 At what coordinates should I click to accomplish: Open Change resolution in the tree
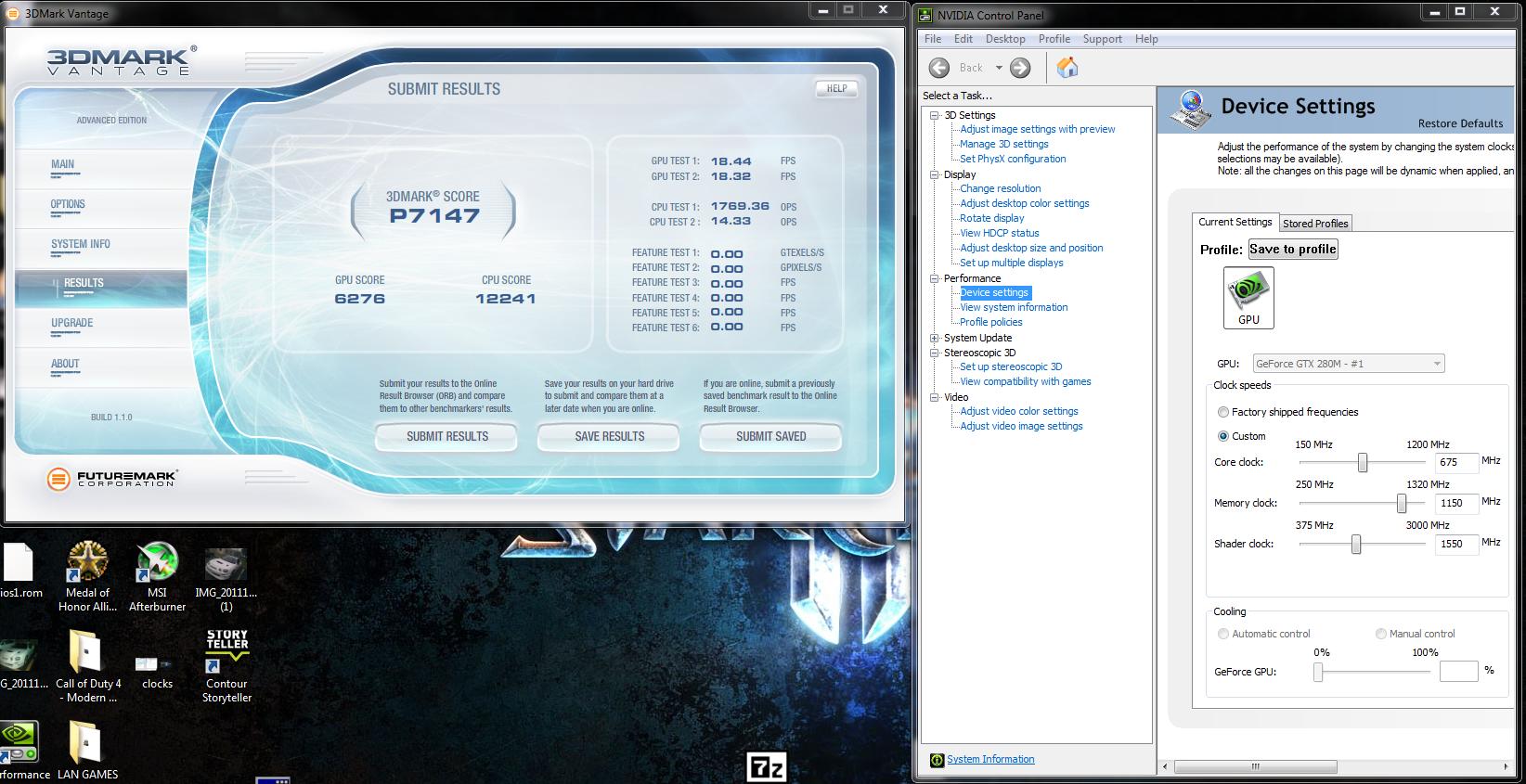pyautogui.click(x=1001, y=188)
